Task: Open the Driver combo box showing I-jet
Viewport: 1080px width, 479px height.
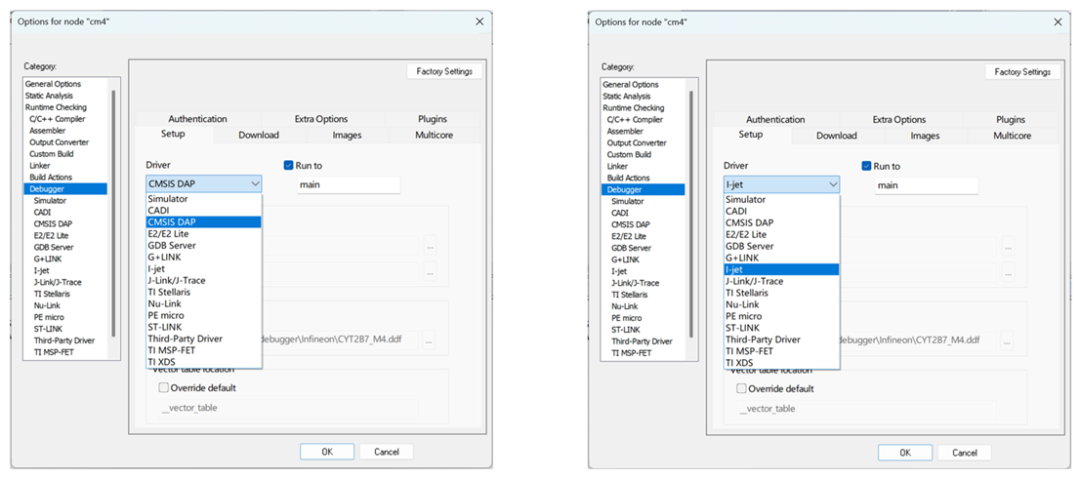Action: [782, 184]
